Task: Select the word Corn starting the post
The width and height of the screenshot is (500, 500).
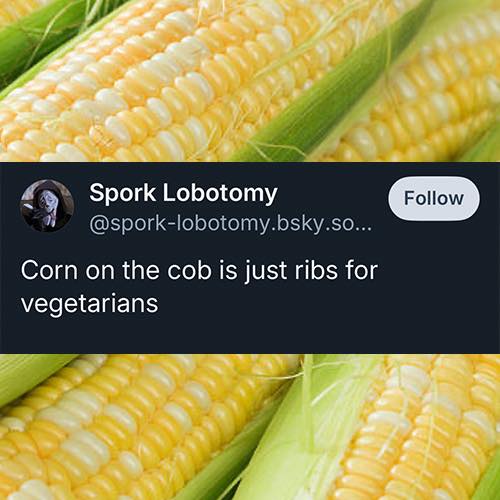Action: [49, 270]
